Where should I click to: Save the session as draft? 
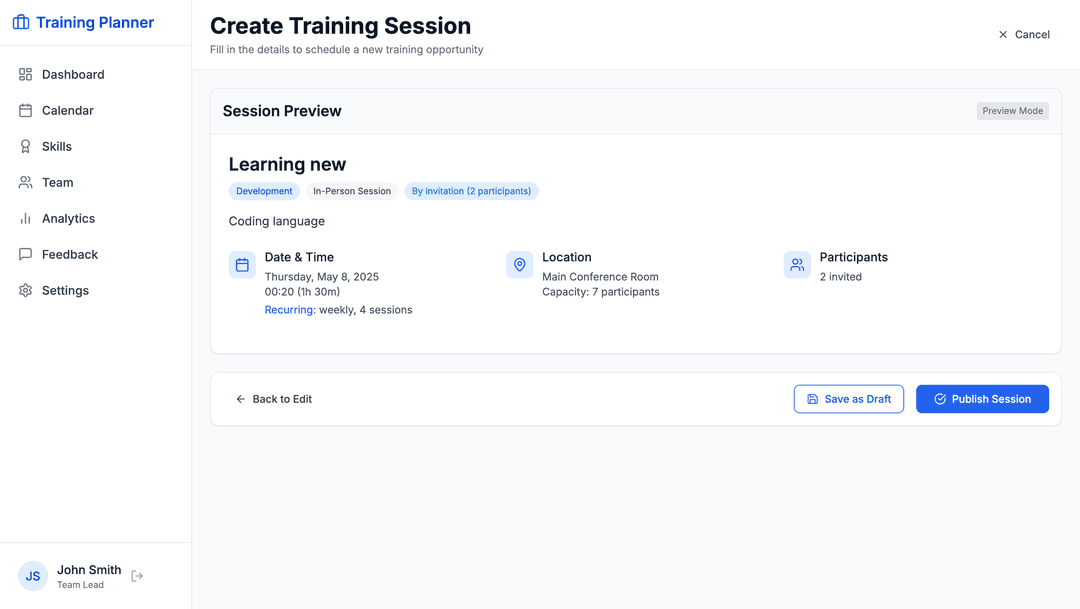coord(848,398)
